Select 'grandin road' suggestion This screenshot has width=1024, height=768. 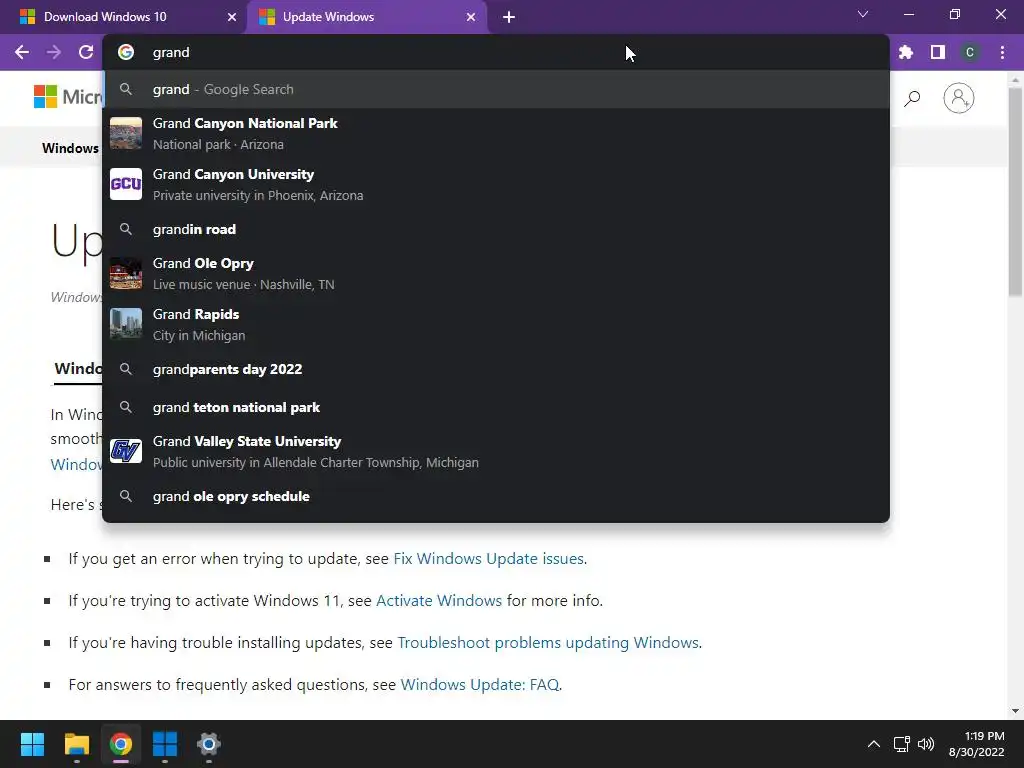(496, 229)
